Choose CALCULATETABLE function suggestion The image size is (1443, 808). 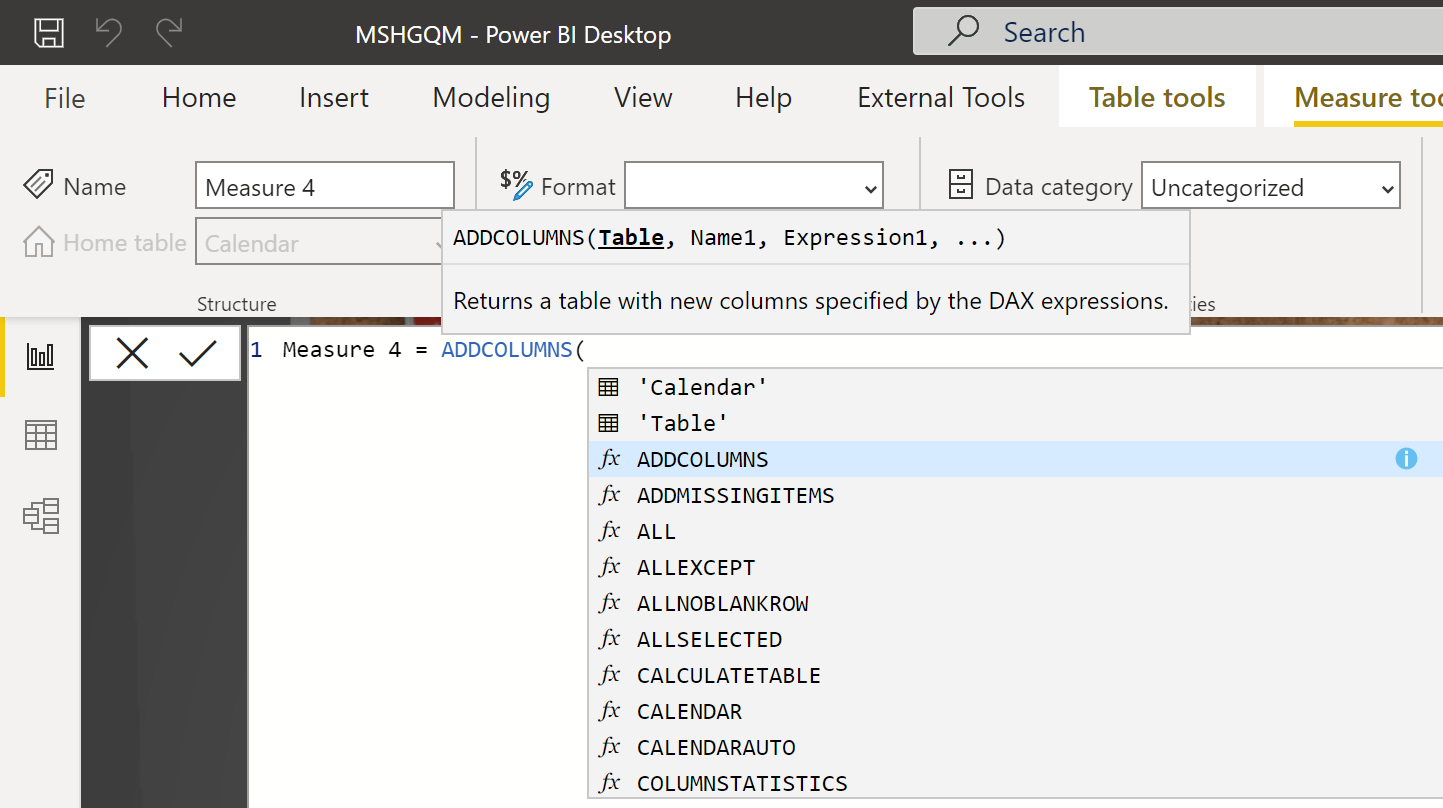1015,675
